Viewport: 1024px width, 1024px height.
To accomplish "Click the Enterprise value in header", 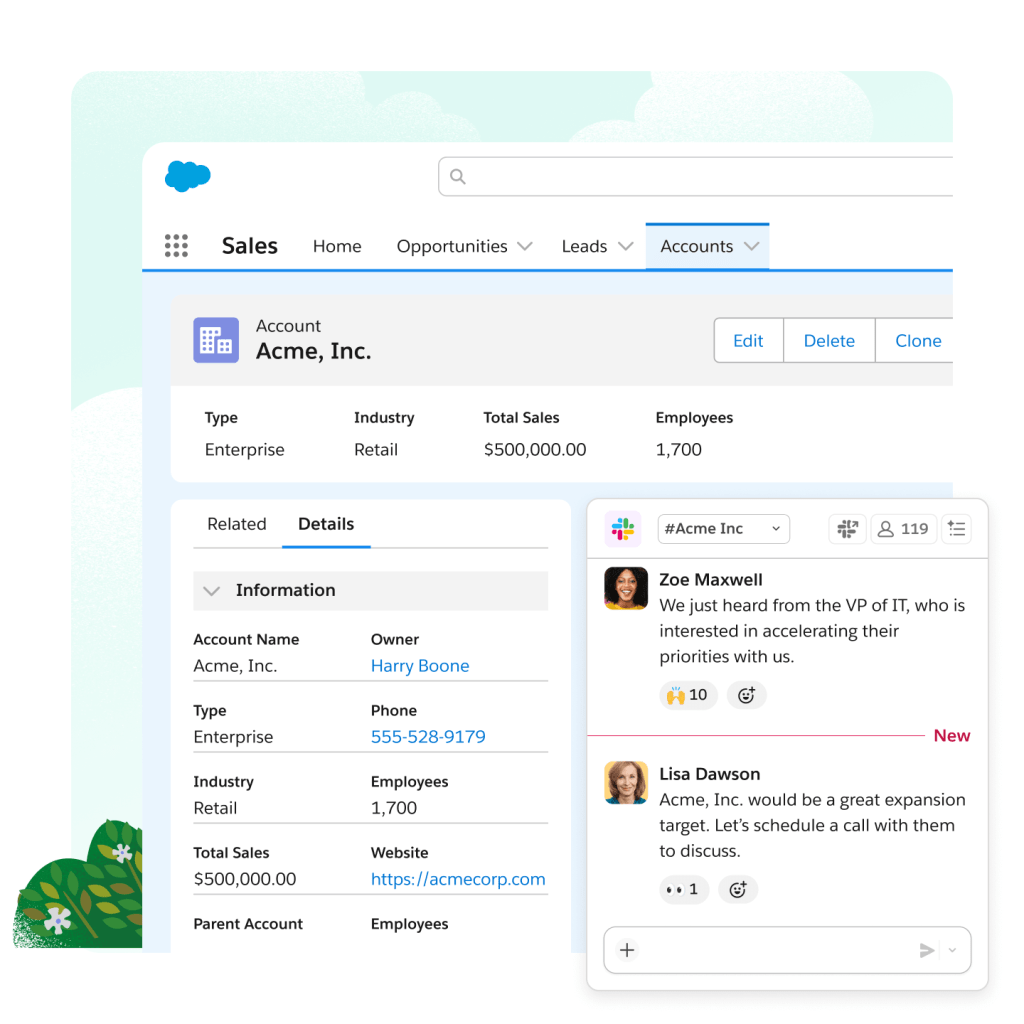I will pos(244,449).
